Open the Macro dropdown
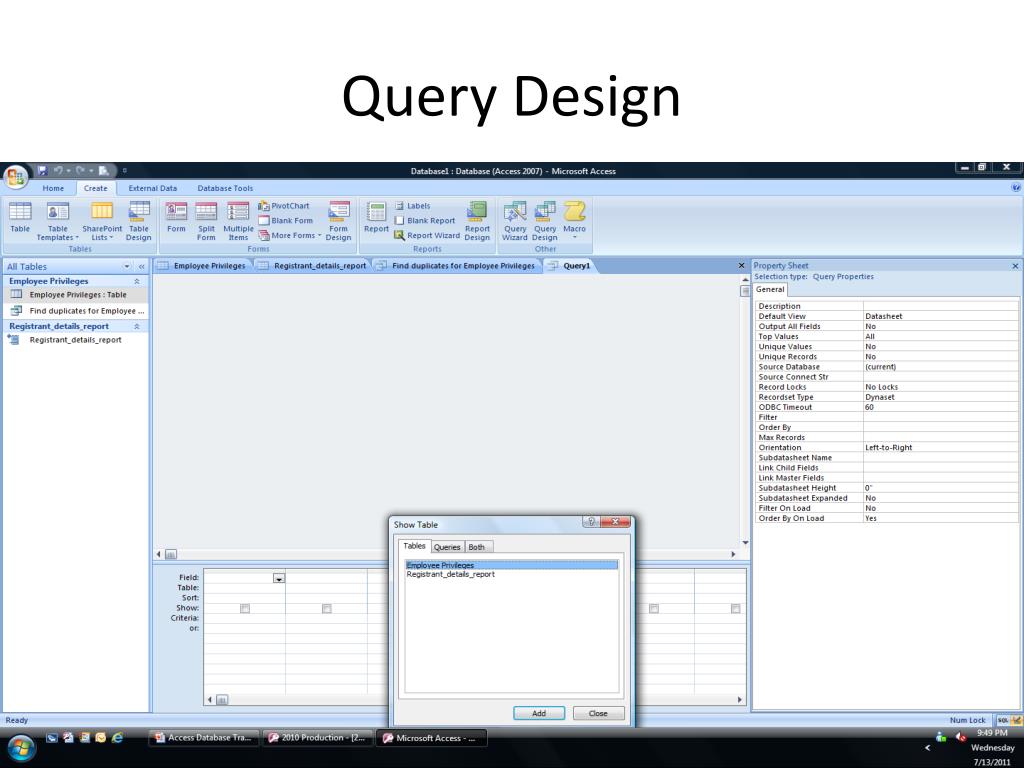Image resolution: width=1024 pixels, height=768 pixels. pos(574,220)
